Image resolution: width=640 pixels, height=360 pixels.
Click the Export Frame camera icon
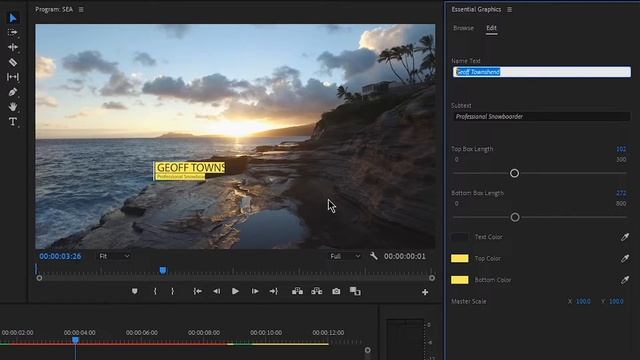click(336, 291)
